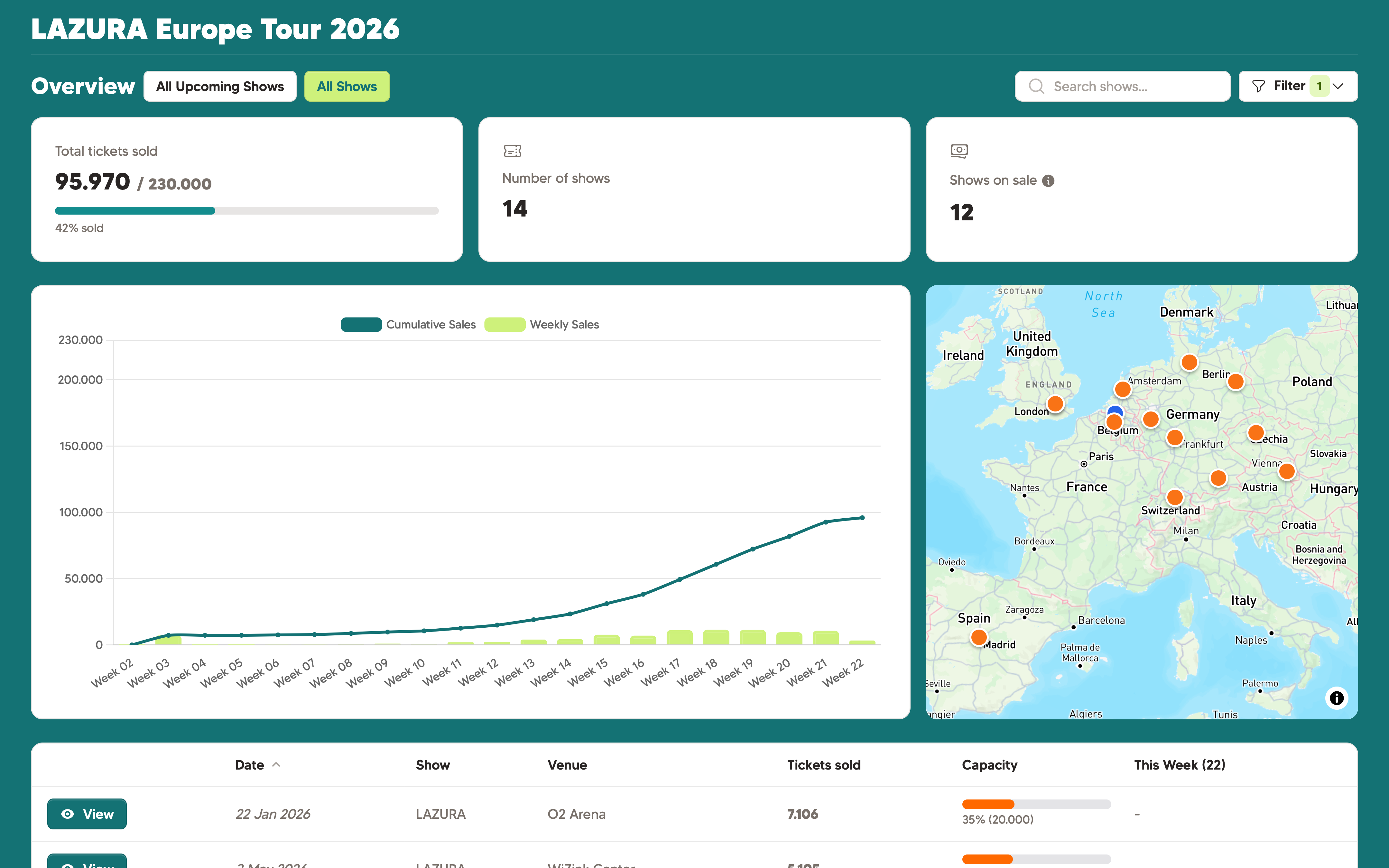Select the Czechia map marker
The width and height of the screenshot is (1389, 868).
tap(1256, 432)
